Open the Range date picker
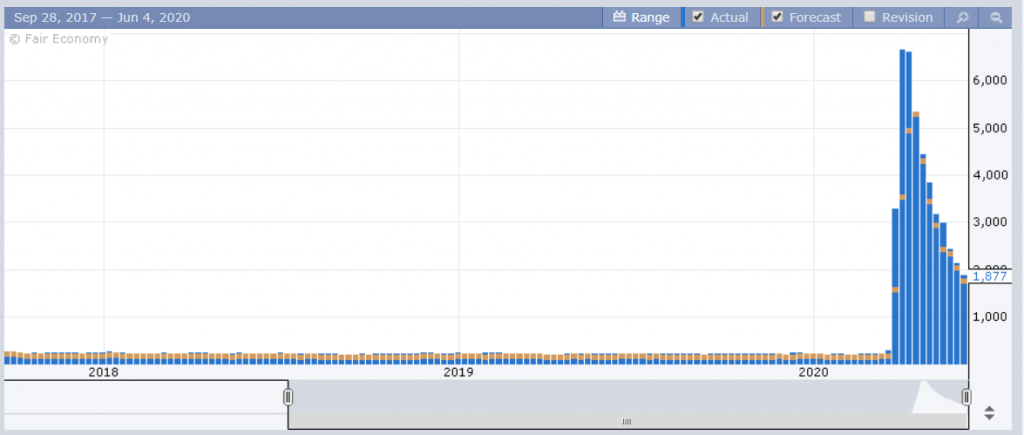 point(641,18)
